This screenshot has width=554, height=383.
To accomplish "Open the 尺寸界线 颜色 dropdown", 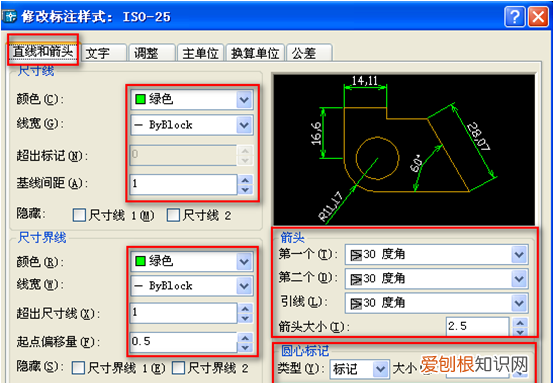I will pyautogui.click(x=244, y=261).
